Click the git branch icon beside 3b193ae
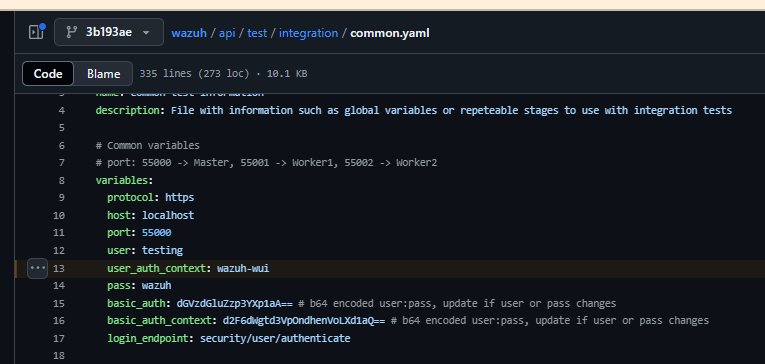The height and width of the screenshot is (364, 765). coord(72,32)
